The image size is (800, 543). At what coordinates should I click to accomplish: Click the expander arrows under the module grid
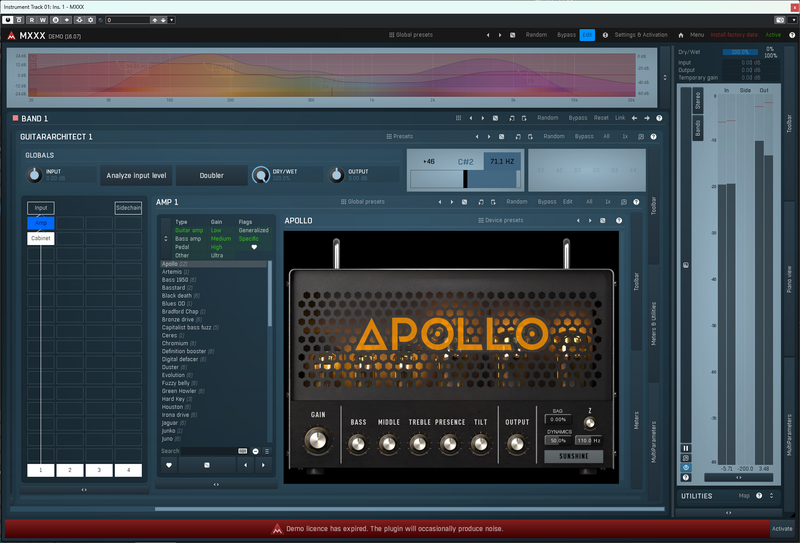pos(84,490)
